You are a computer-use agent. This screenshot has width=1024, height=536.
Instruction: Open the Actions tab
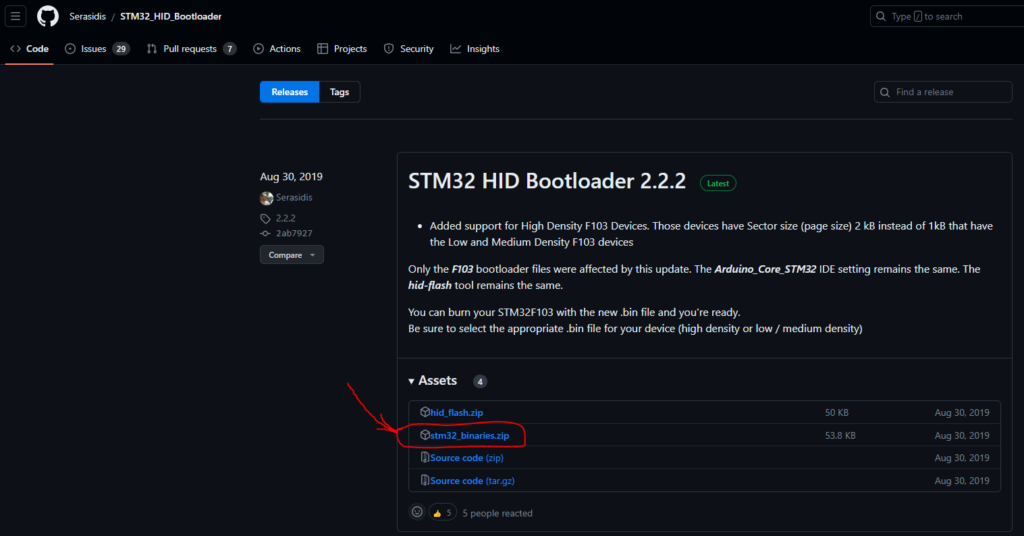click(277, 49)
